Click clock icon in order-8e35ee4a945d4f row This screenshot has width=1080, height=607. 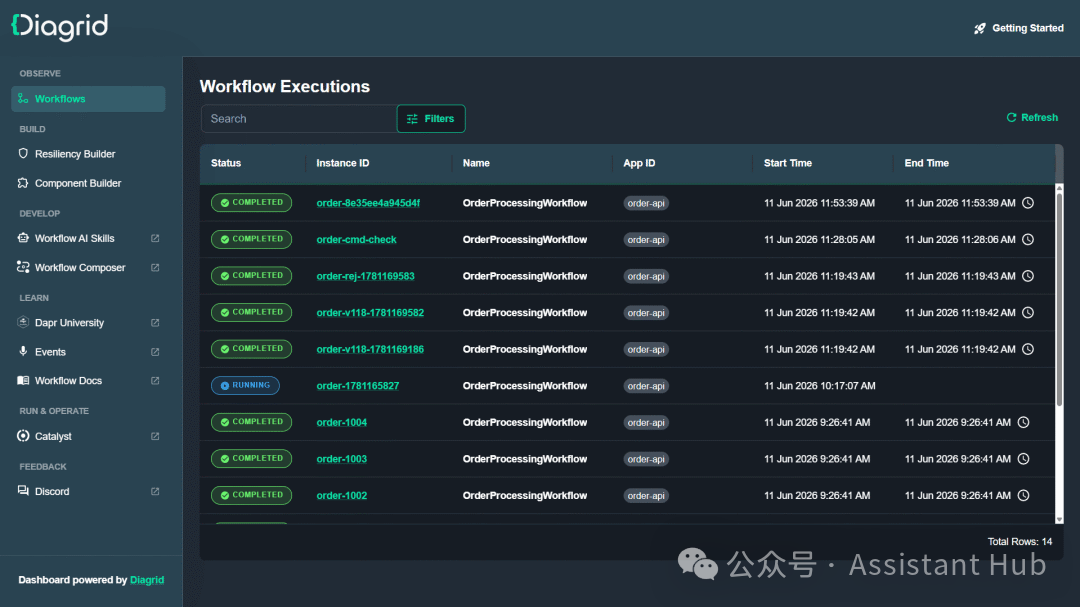(x=1028, y=203)
